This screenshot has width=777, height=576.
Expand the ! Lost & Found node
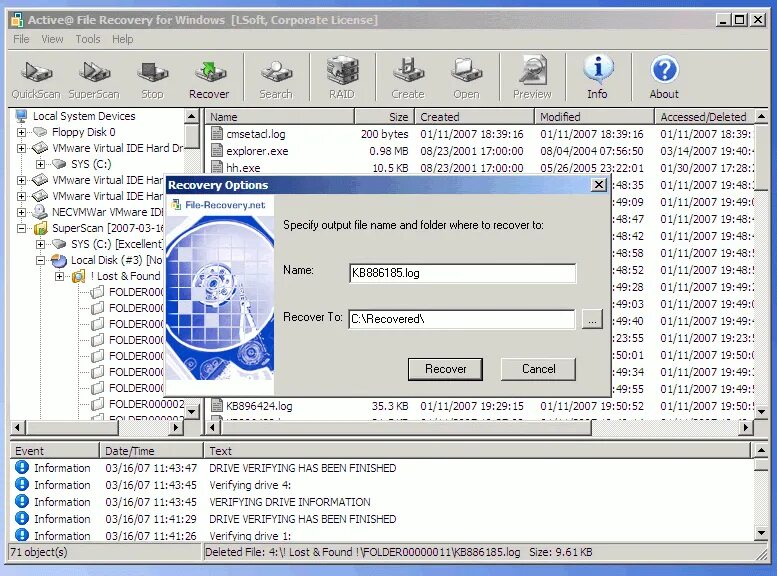click(59, 277)
